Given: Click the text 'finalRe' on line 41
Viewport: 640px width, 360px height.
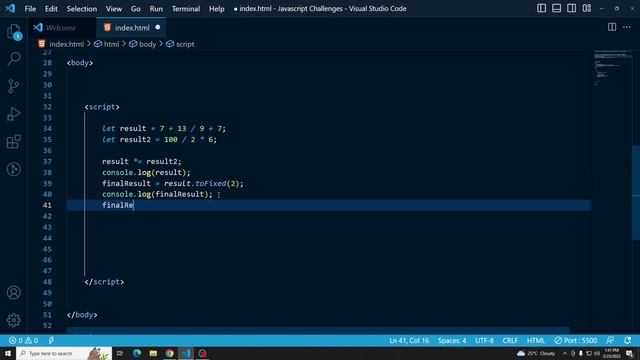Looking at the screenshot, I should coord(118,205).
